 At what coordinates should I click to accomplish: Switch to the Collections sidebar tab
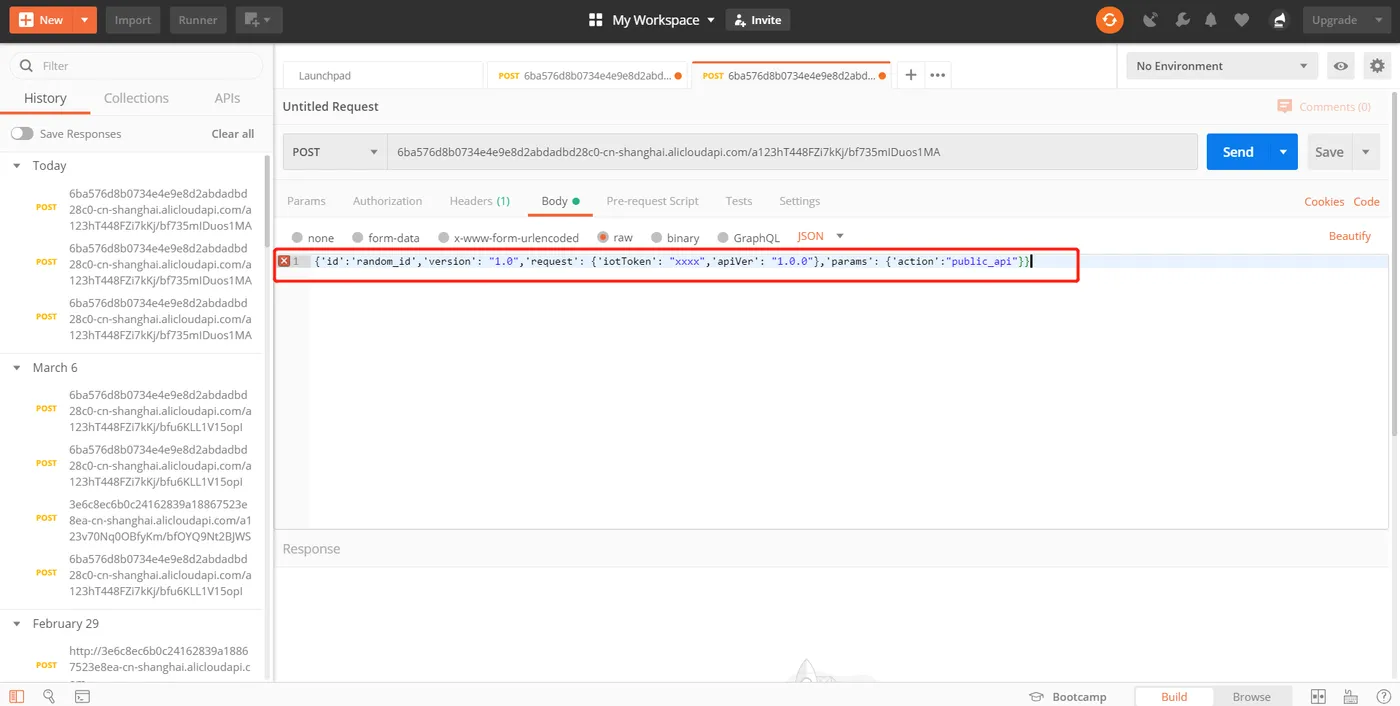[x=136, y=98]
